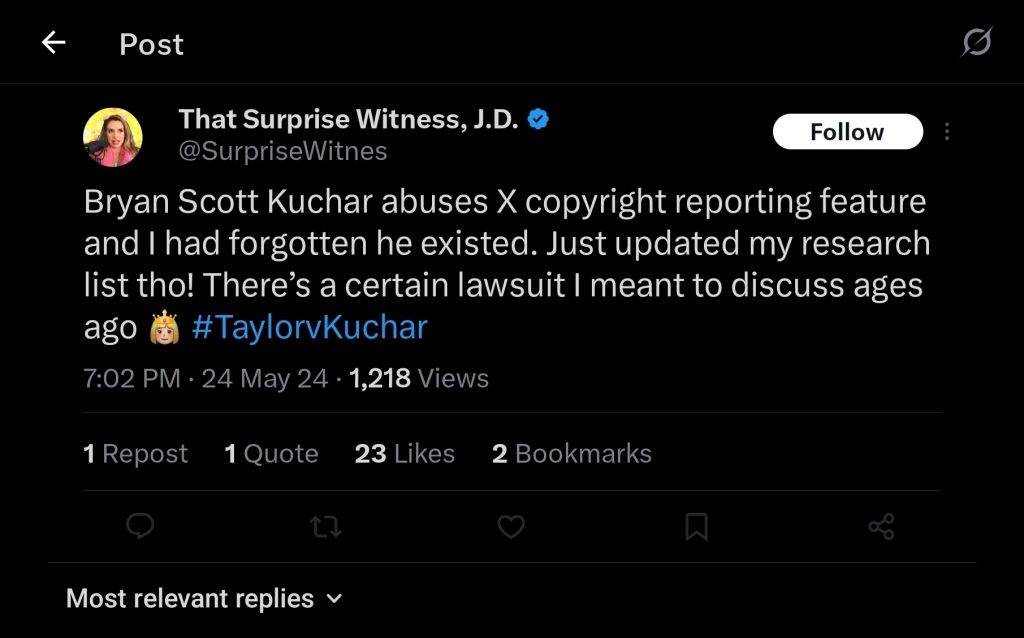Click the blue verified badge

[x=538, y=120]
